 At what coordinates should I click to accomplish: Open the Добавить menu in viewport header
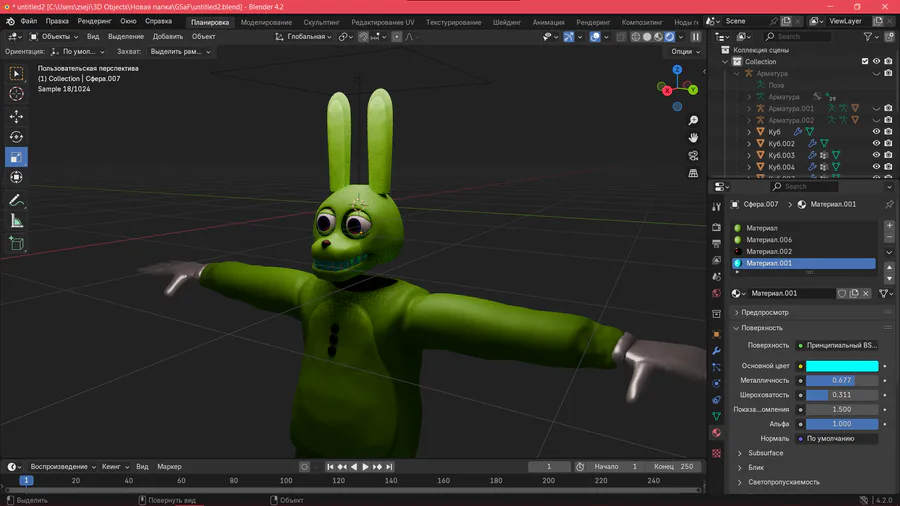[168, 37]
